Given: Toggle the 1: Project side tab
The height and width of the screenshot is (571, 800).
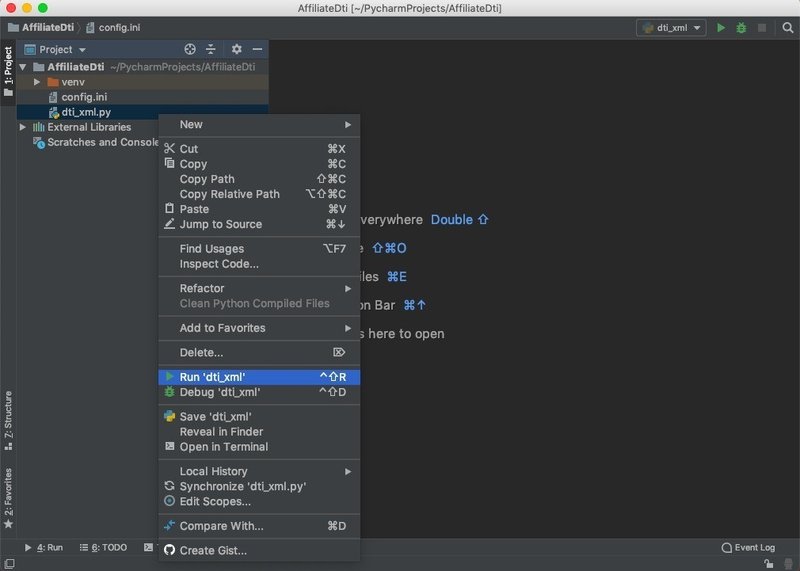Looking at the screenshot, I should (8, 71).
